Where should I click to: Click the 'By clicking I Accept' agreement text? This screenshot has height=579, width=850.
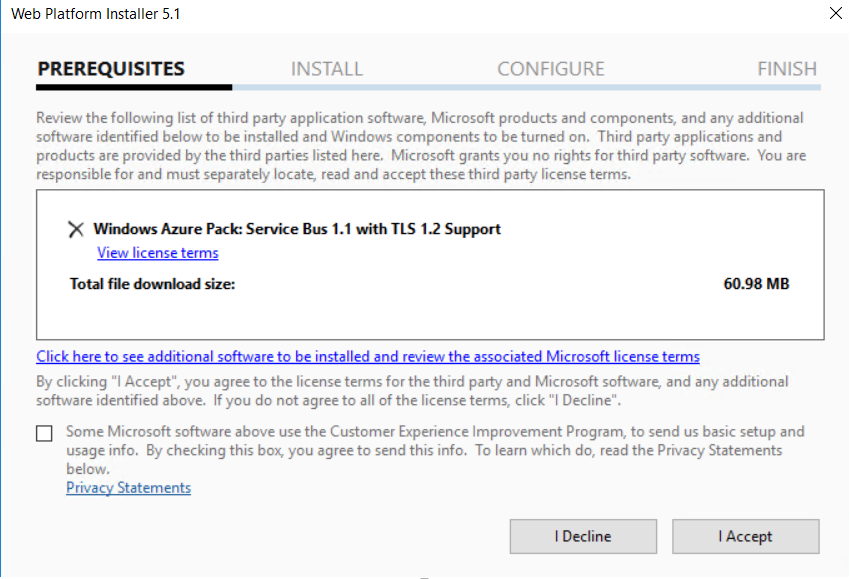click(412, 390)
